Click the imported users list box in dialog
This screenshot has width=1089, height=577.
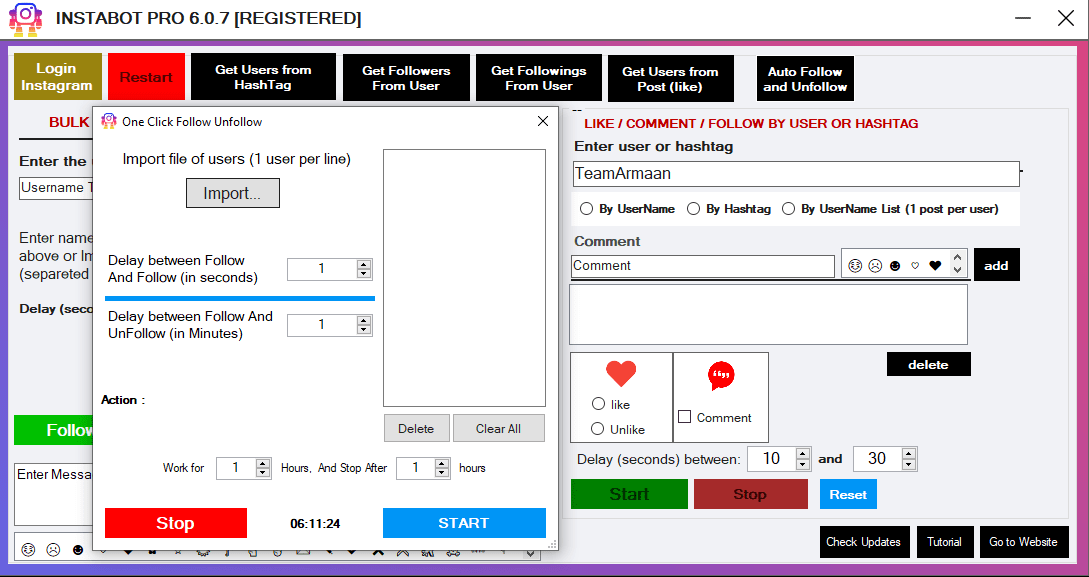pos(464,278)
